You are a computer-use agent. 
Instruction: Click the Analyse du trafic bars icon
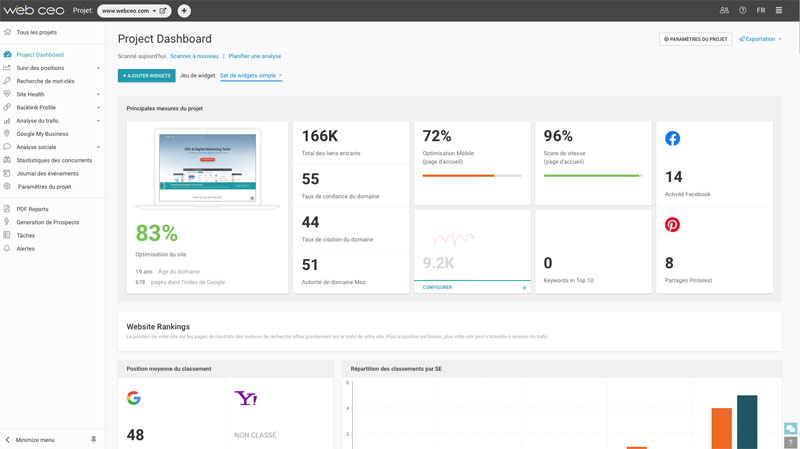(7, 120)
